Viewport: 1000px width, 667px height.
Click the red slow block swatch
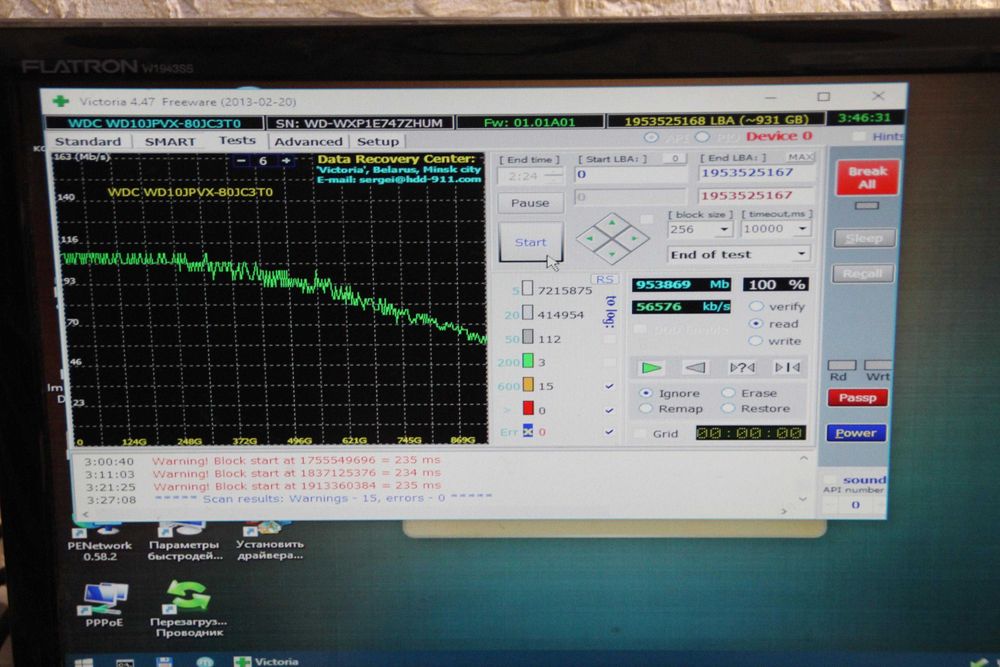tap(528, 409)
